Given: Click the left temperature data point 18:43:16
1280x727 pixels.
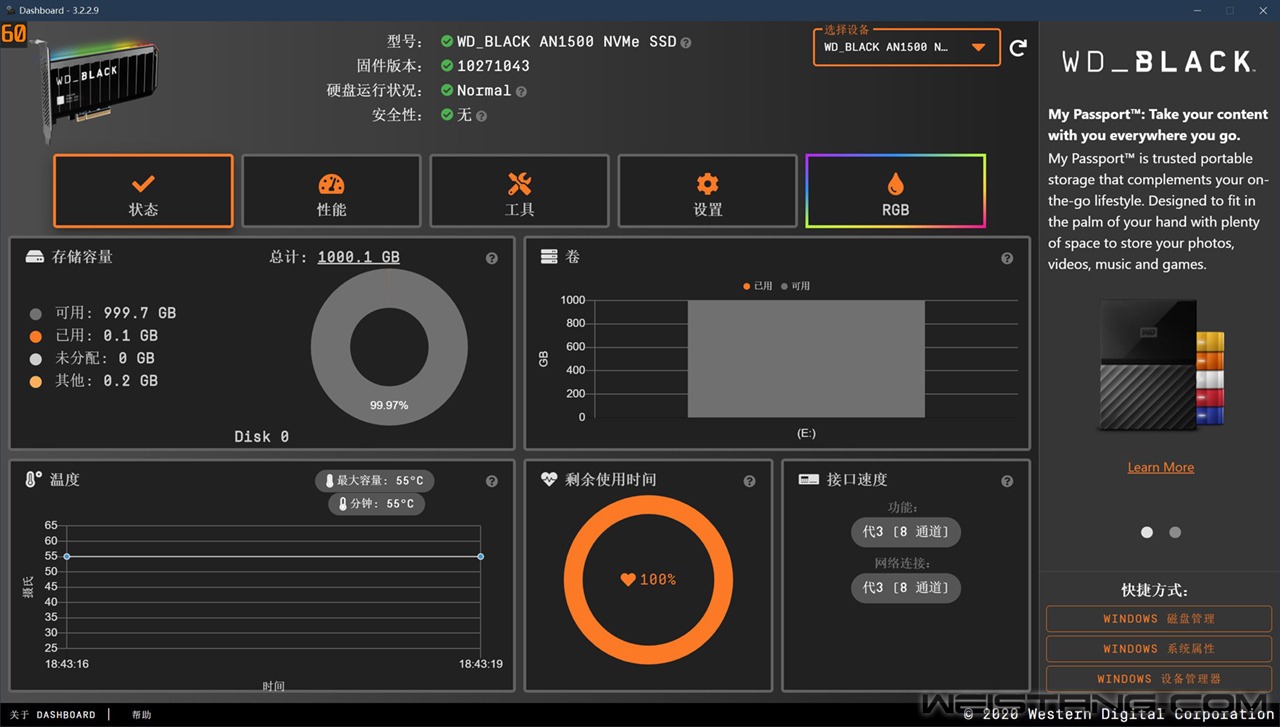Looking at the screenshot, I should [x=66, y=556].
